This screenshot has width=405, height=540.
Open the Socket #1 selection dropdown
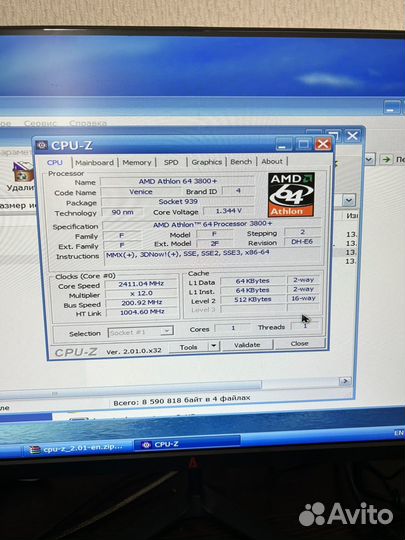point(141,332)
